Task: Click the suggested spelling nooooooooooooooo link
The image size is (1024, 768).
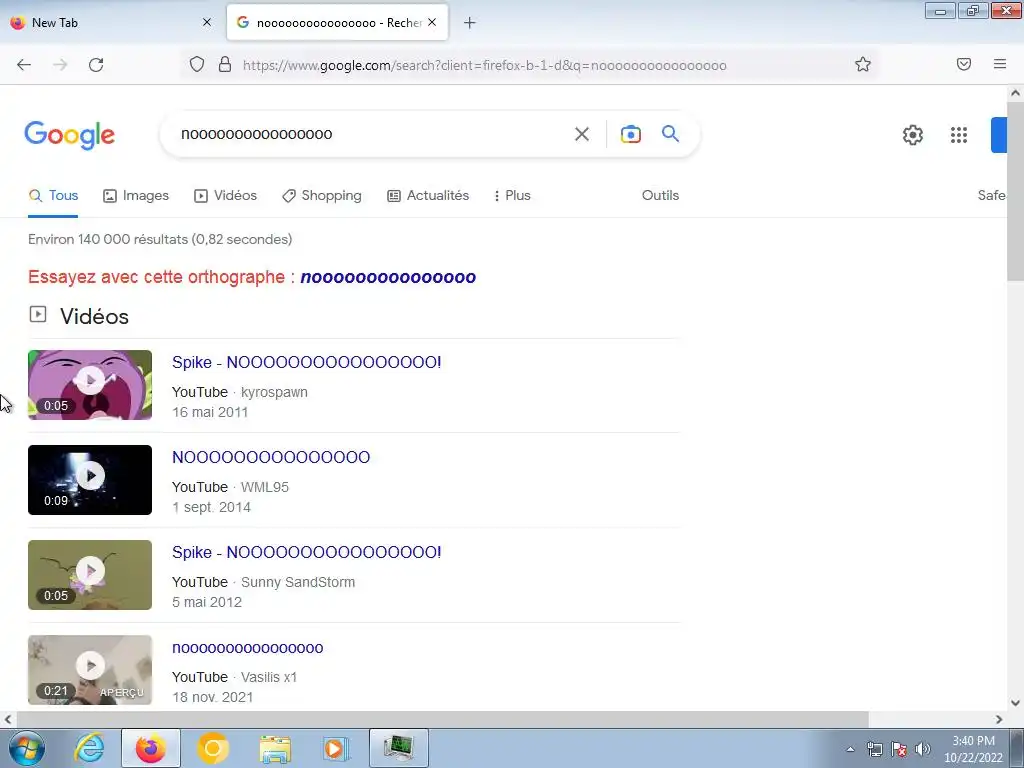Action: [x=388, y=277]
